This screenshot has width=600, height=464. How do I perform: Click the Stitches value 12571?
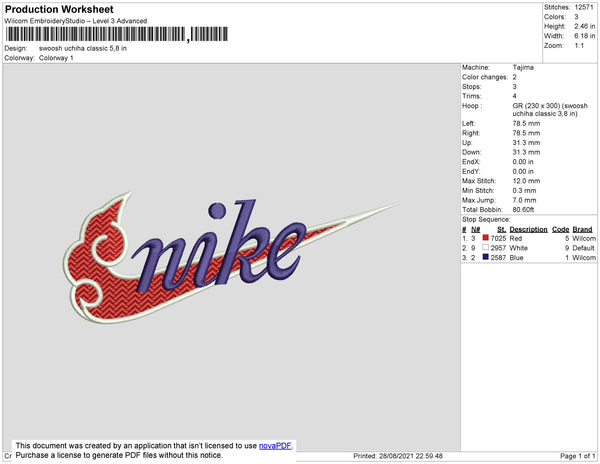(x=584, y=7)
